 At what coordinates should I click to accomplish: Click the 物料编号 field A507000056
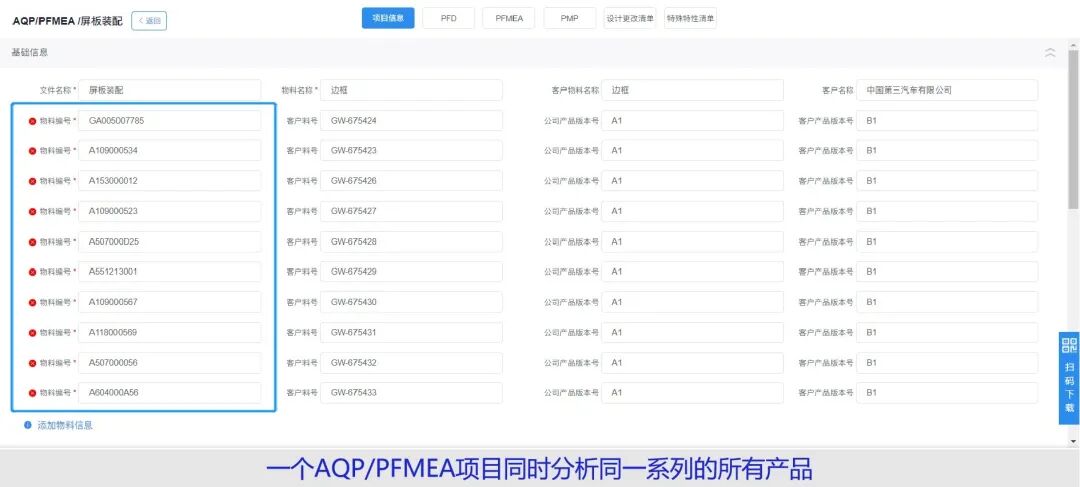(169, 362)
